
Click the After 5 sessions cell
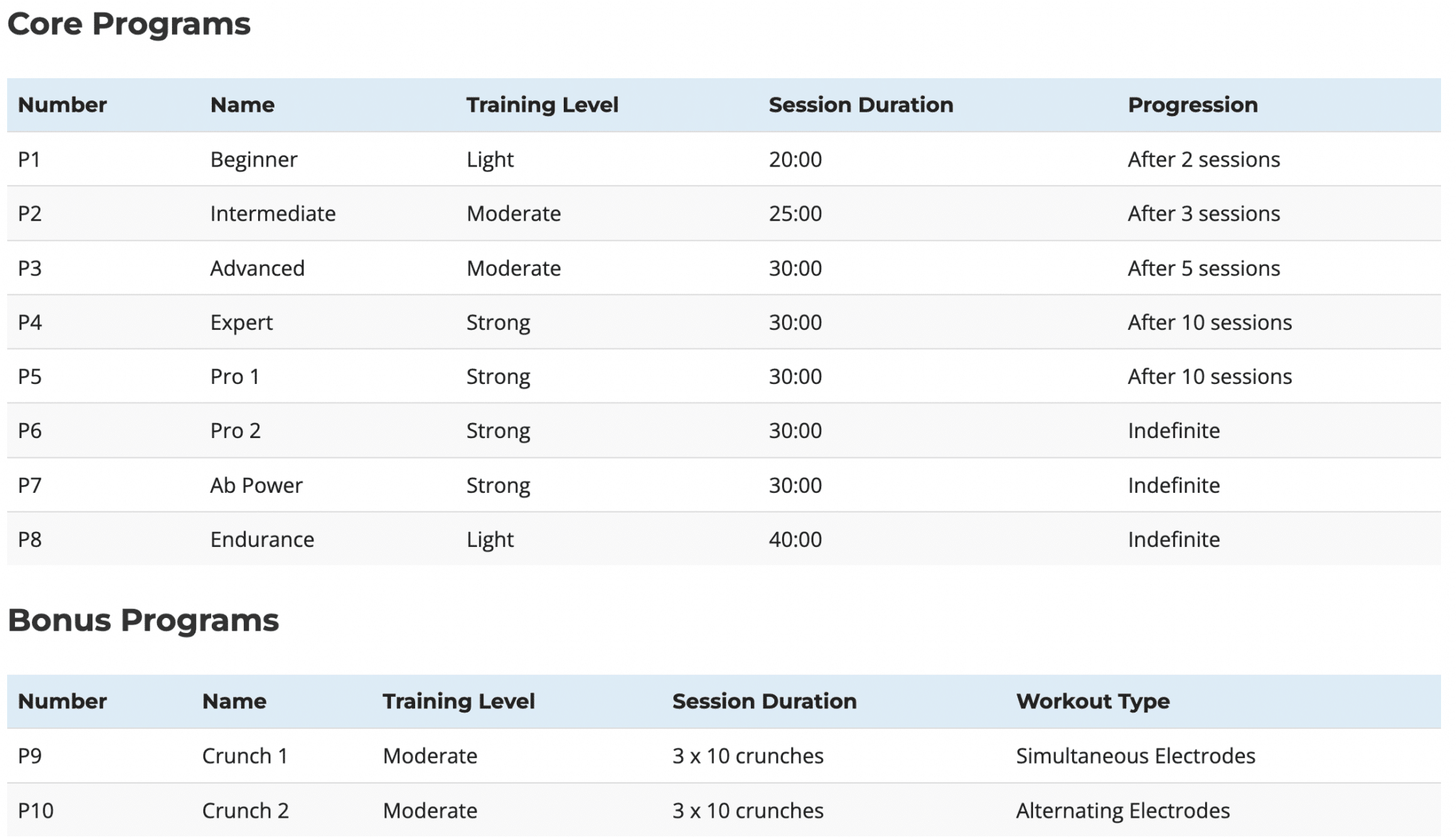tap(1203, 269)
